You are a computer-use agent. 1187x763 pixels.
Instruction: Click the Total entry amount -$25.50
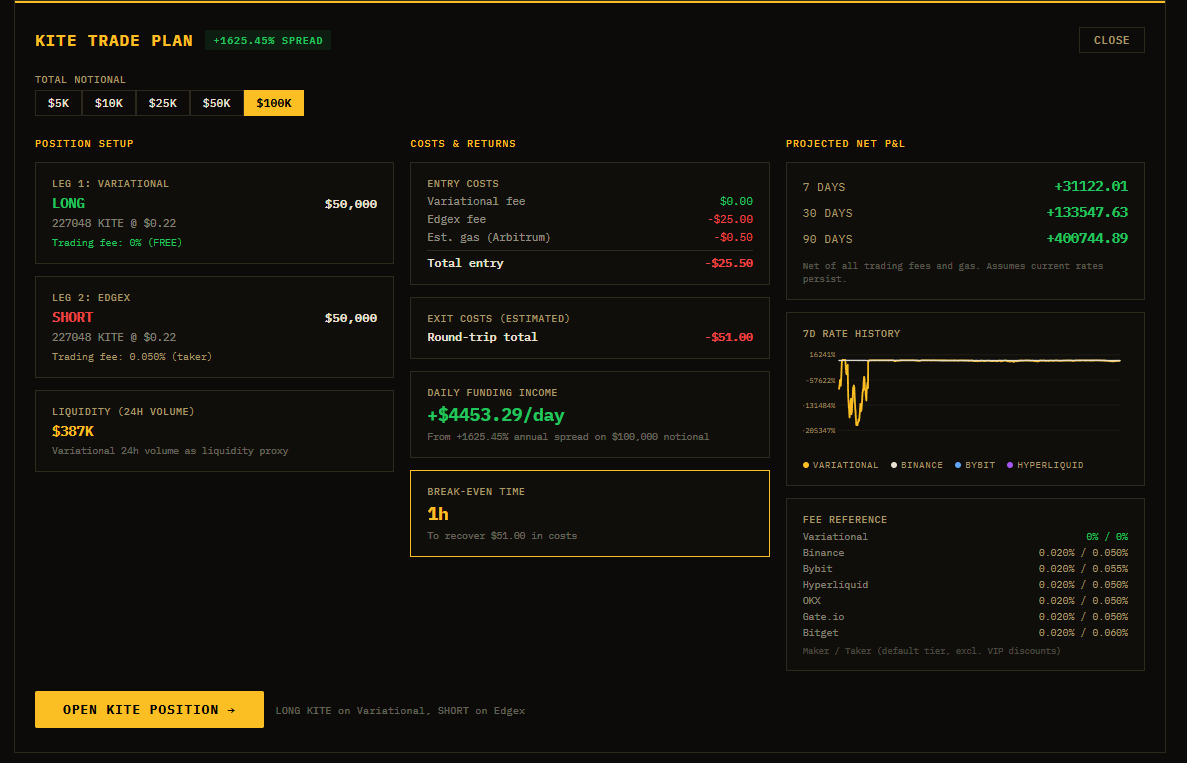[x=729, y=263]
